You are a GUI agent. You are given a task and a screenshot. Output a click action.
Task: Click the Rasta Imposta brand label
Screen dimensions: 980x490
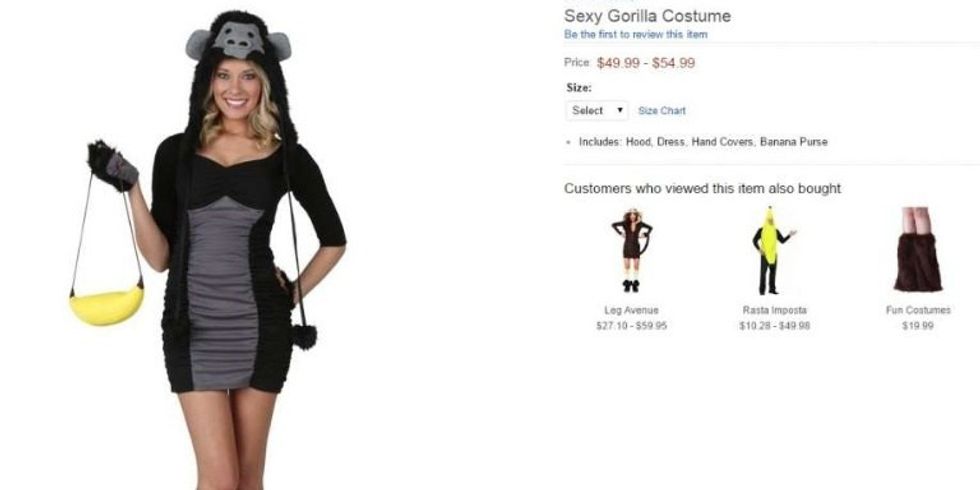click(x=774, y=310)
